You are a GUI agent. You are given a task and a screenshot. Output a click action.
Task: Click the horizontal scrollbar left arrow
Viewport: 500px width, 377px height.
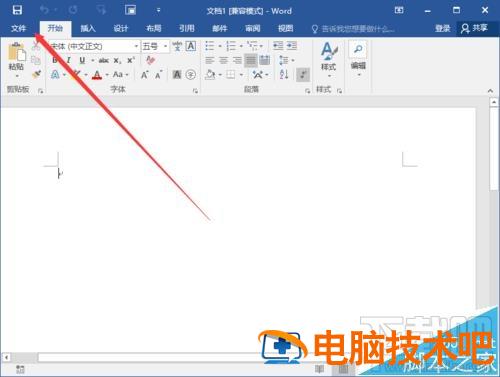(x=6, y=357)
